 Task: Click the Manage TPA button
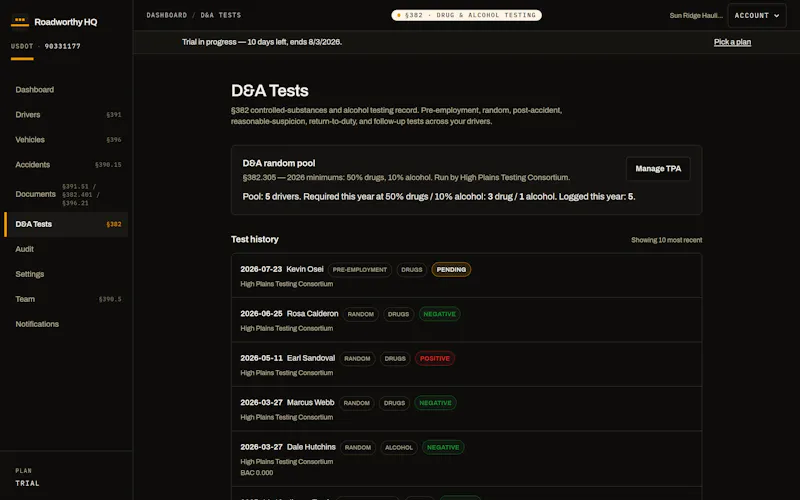[658, 169]
